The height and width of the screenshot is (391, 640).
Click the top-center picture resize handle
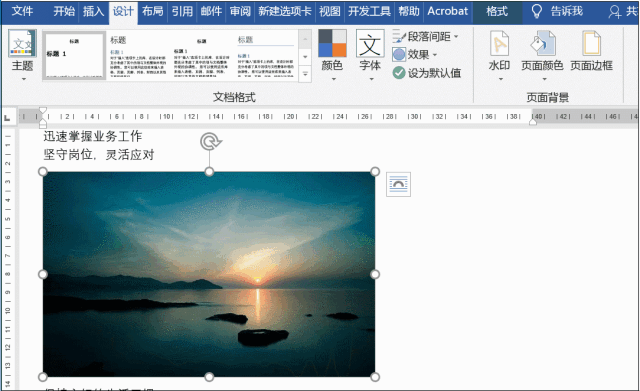[x=209, y=171]
